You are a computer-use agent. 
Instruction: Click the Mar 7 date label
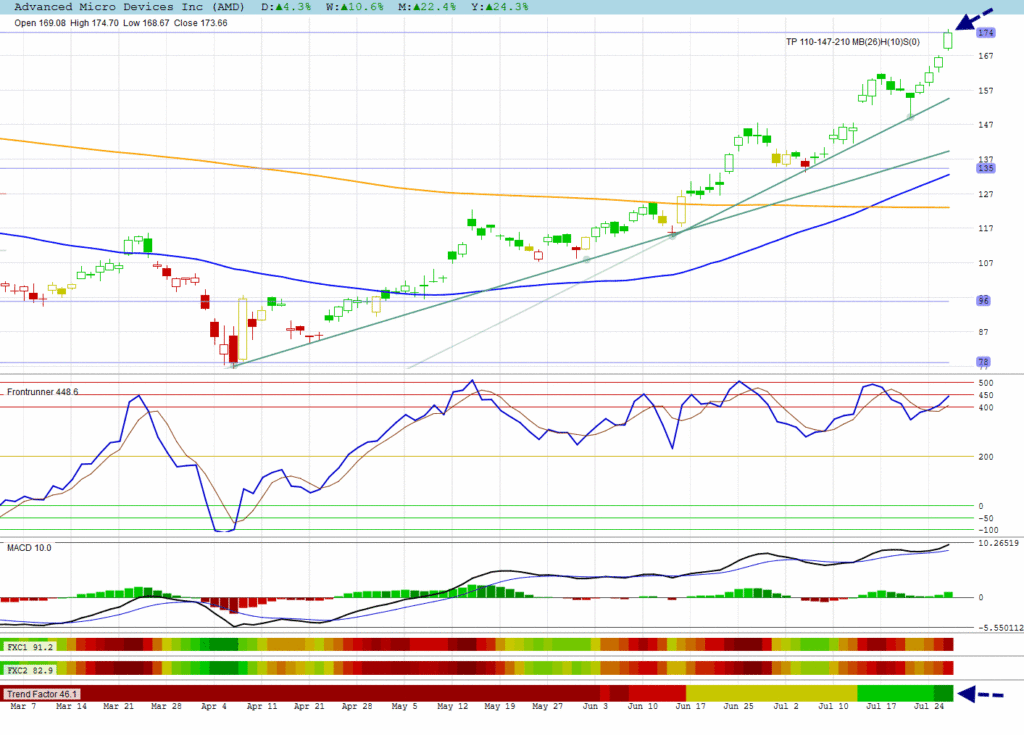click(x=24, y=706)
